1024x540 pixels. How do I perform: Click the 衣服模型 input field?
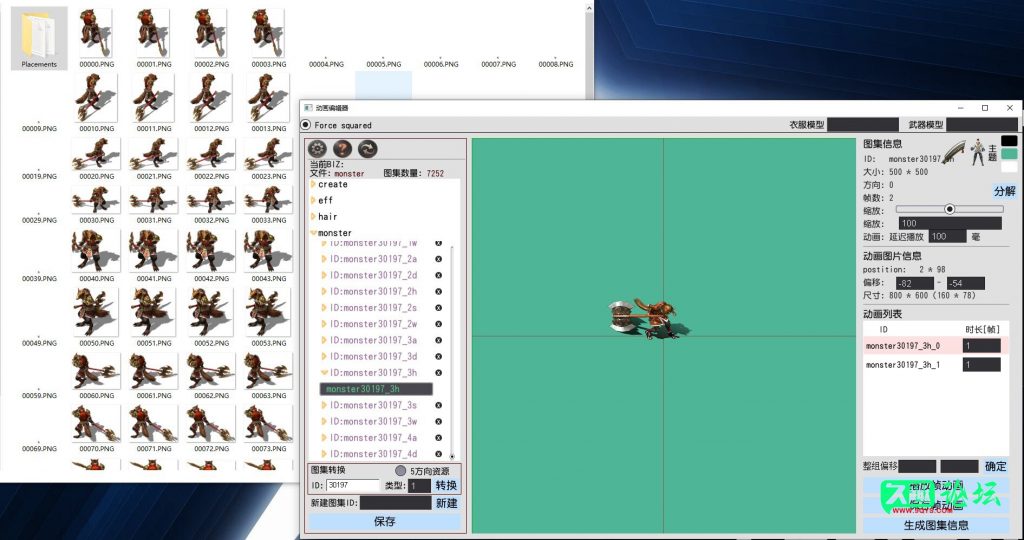pyautogui.click(x=863, y=125)
